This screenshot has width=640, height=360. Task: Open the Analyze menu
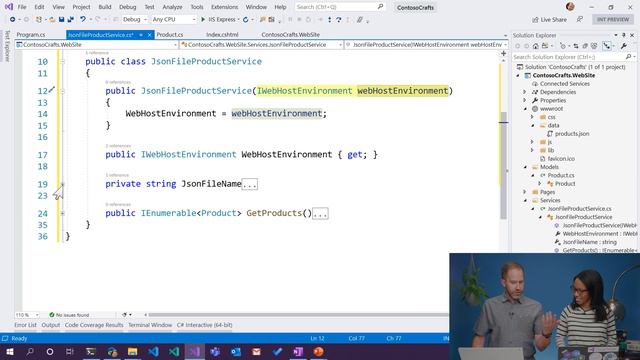(172, 7)
